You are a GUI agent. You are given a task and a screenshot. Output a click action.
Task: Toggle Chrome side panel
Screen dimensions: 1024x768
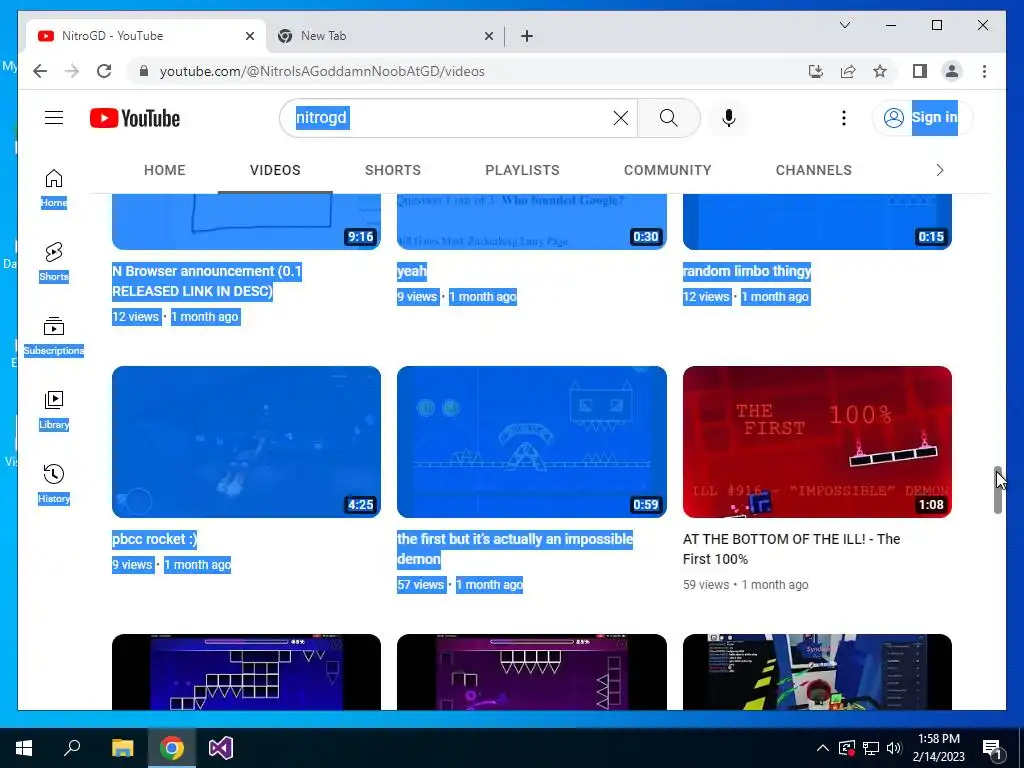point(920,71)
